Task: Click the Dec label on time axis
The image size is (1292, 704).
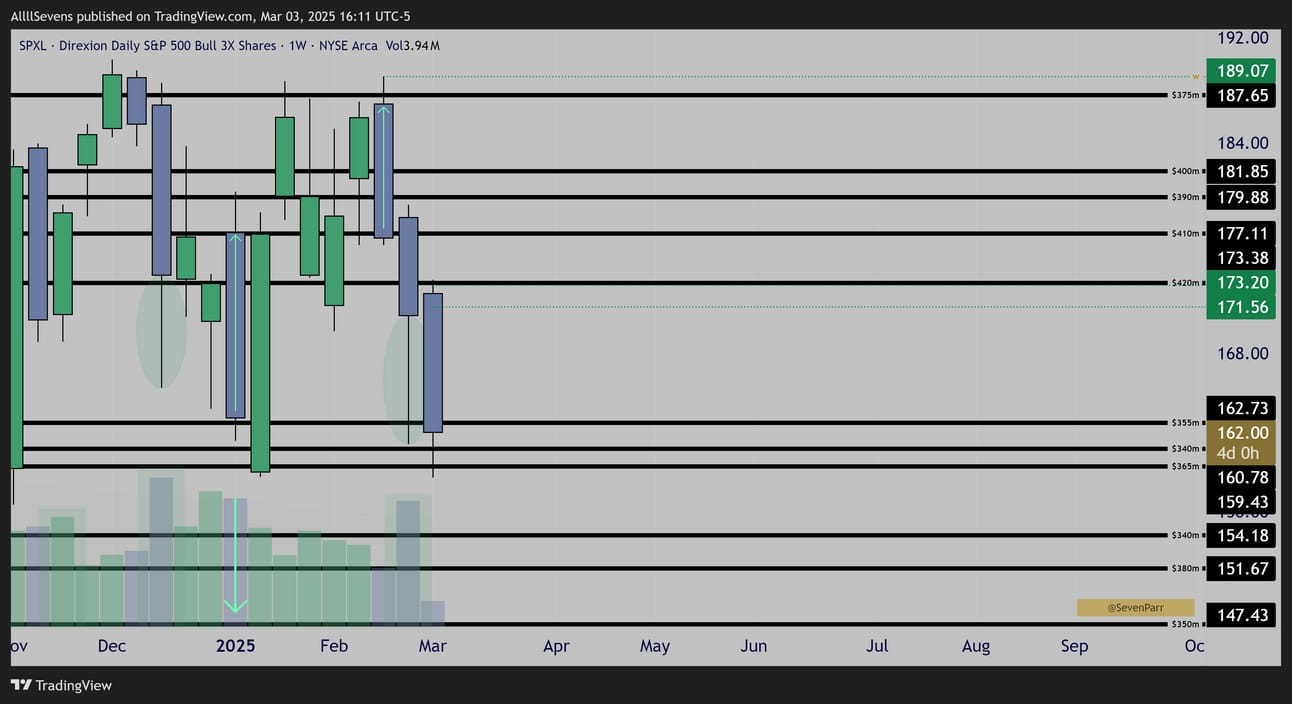Action: click(x=112, y=646)
